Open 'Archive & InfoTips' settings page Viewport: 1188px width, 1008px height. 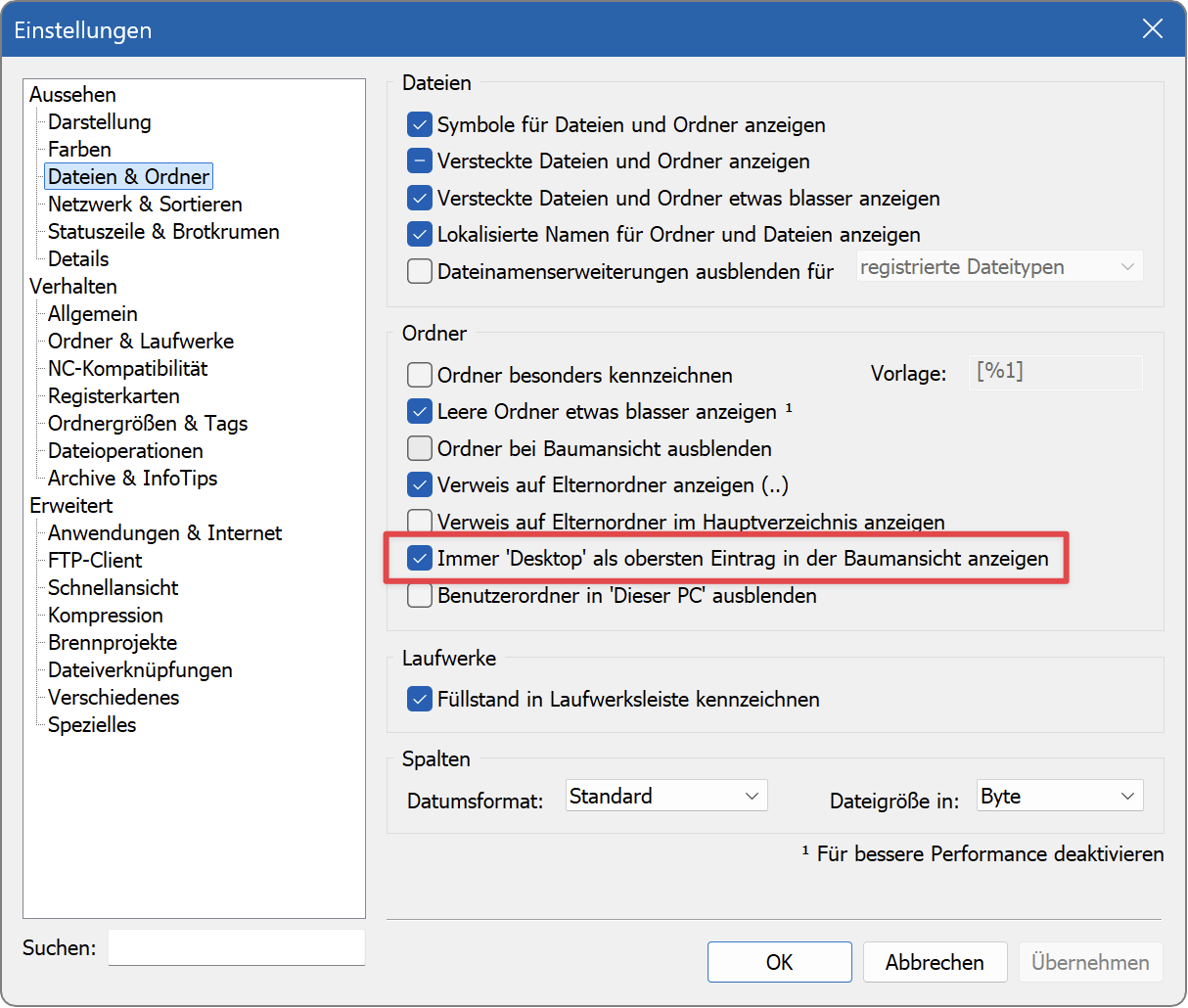[132, 479]
